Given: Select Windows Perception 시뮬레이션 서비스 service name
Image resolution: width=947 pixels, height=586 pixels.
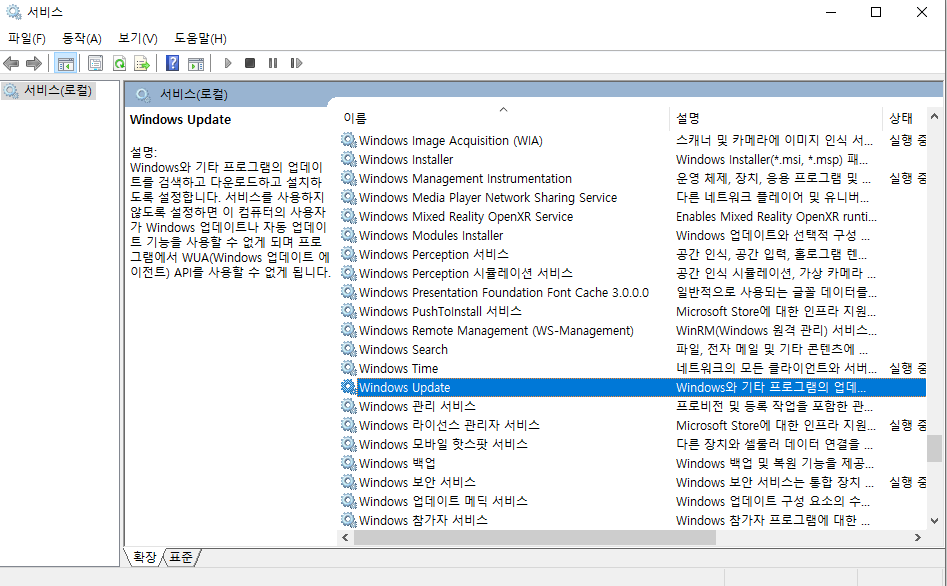Looking at the screenshot, I should pyautogui.click(x=466, y=273).
